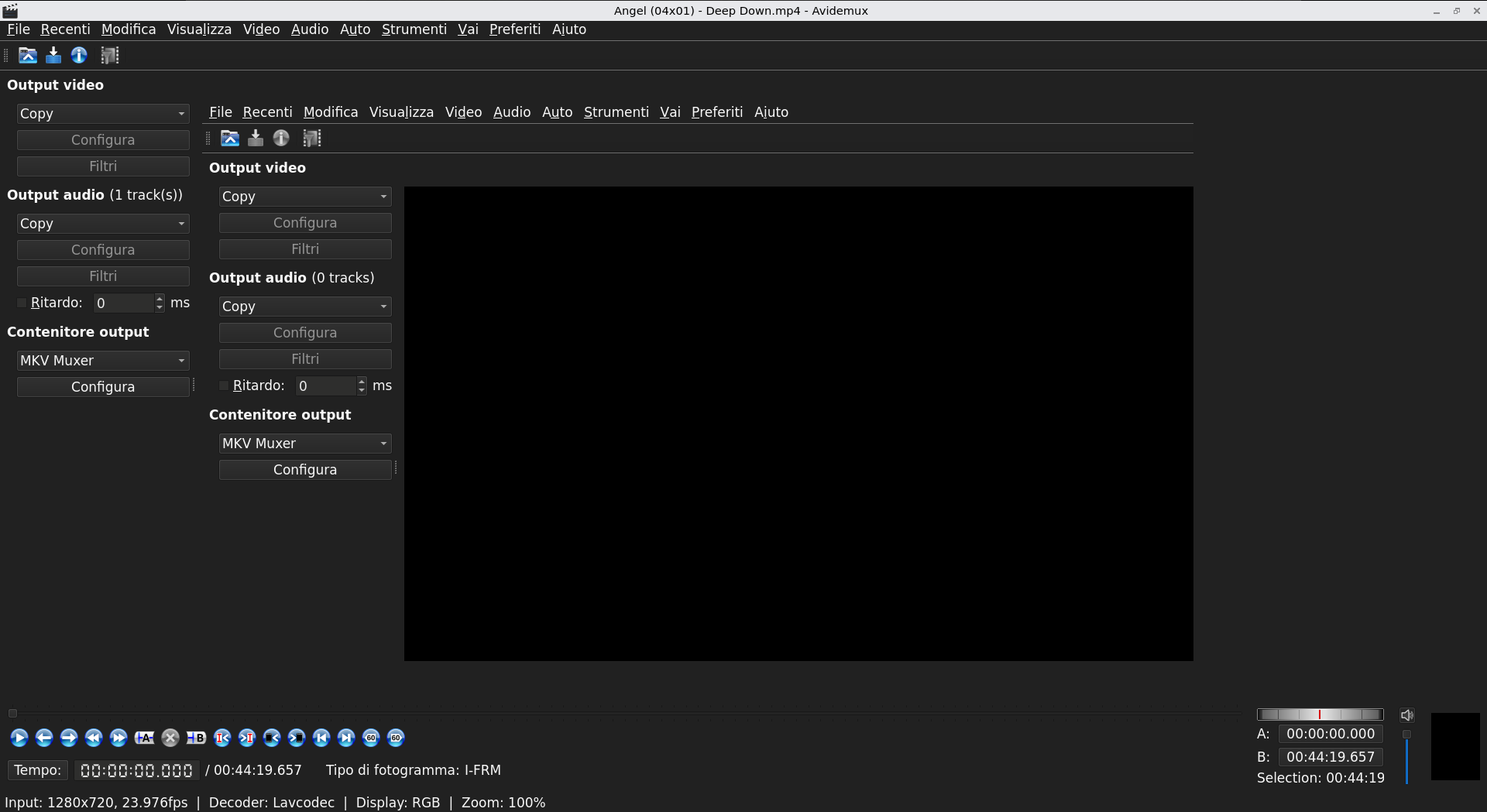The width and height of the screenshot is (1487, 812).
Task: Enable Ritardo checkbox under 0 tracks audio
Action: point(225,385)
